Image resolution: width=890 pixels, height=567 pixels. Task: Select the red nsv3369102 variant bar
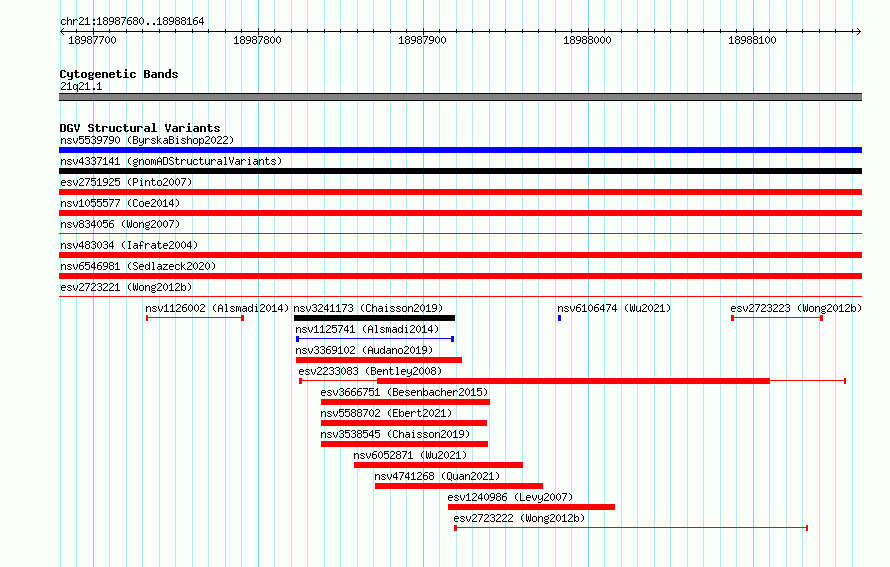379,360
